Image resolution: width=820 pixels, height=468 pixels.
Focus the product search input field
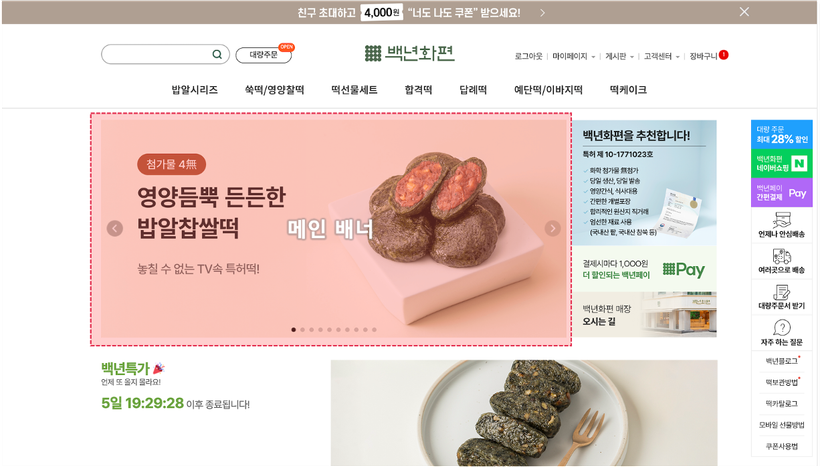(157, 54)
